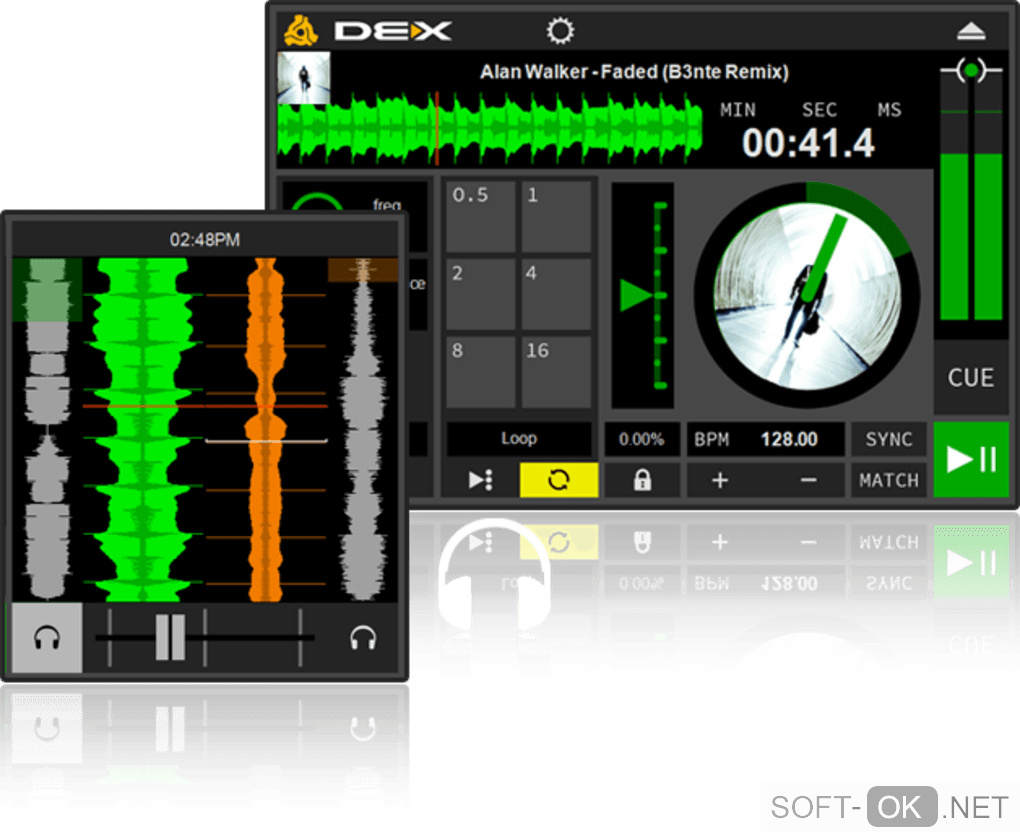Click the Loop mode label button
1020x832 pixels.
(519, 438)
